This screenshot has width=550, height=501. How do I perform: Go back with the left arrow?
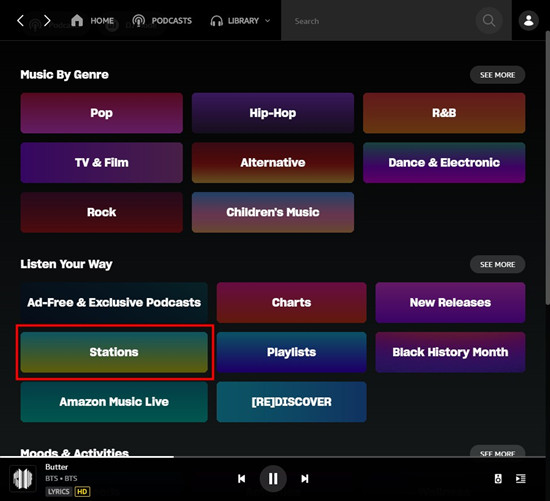[x=20, y=21]
